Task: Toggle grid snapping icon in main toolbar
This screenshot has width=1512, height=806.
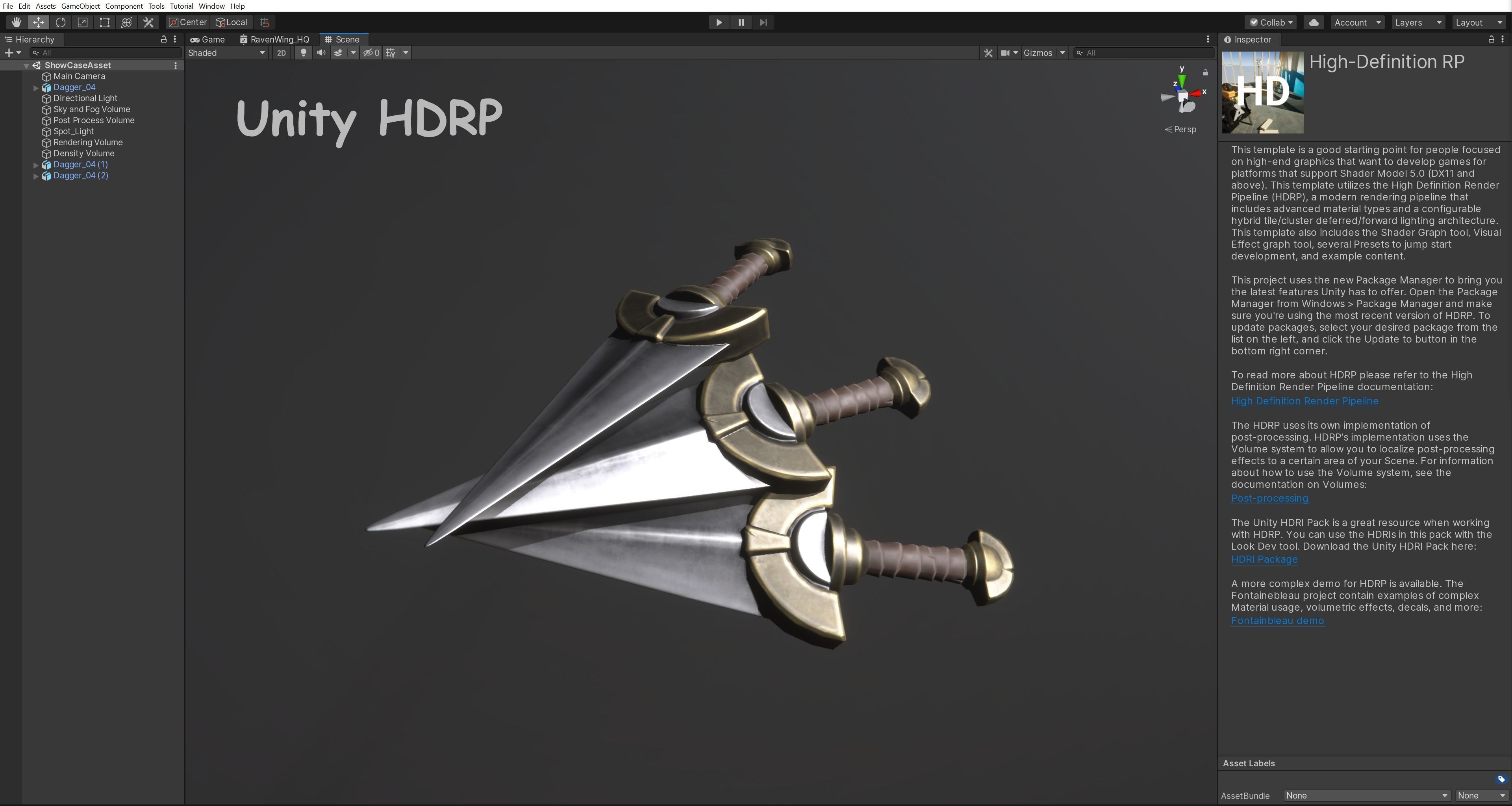Action: coord(265,22)
